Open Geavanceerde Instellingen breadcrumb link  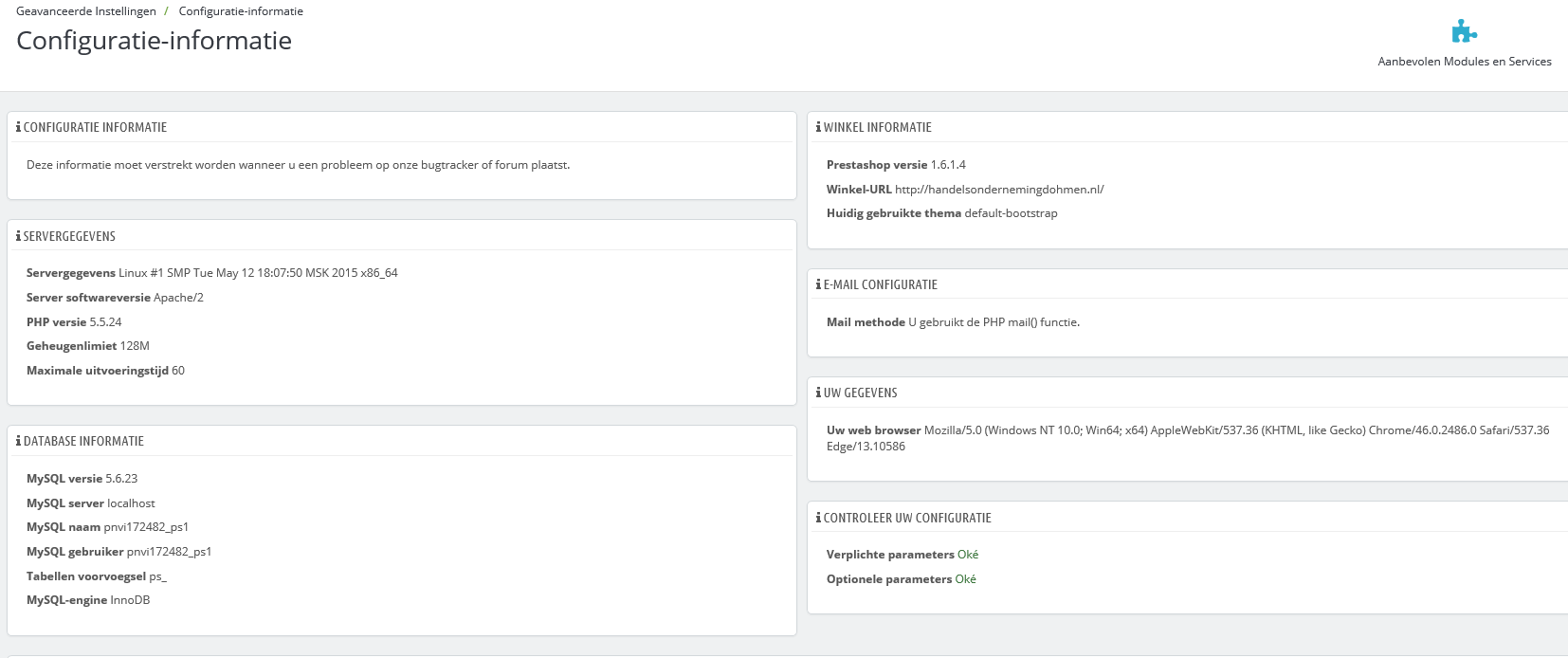(85, 11)
